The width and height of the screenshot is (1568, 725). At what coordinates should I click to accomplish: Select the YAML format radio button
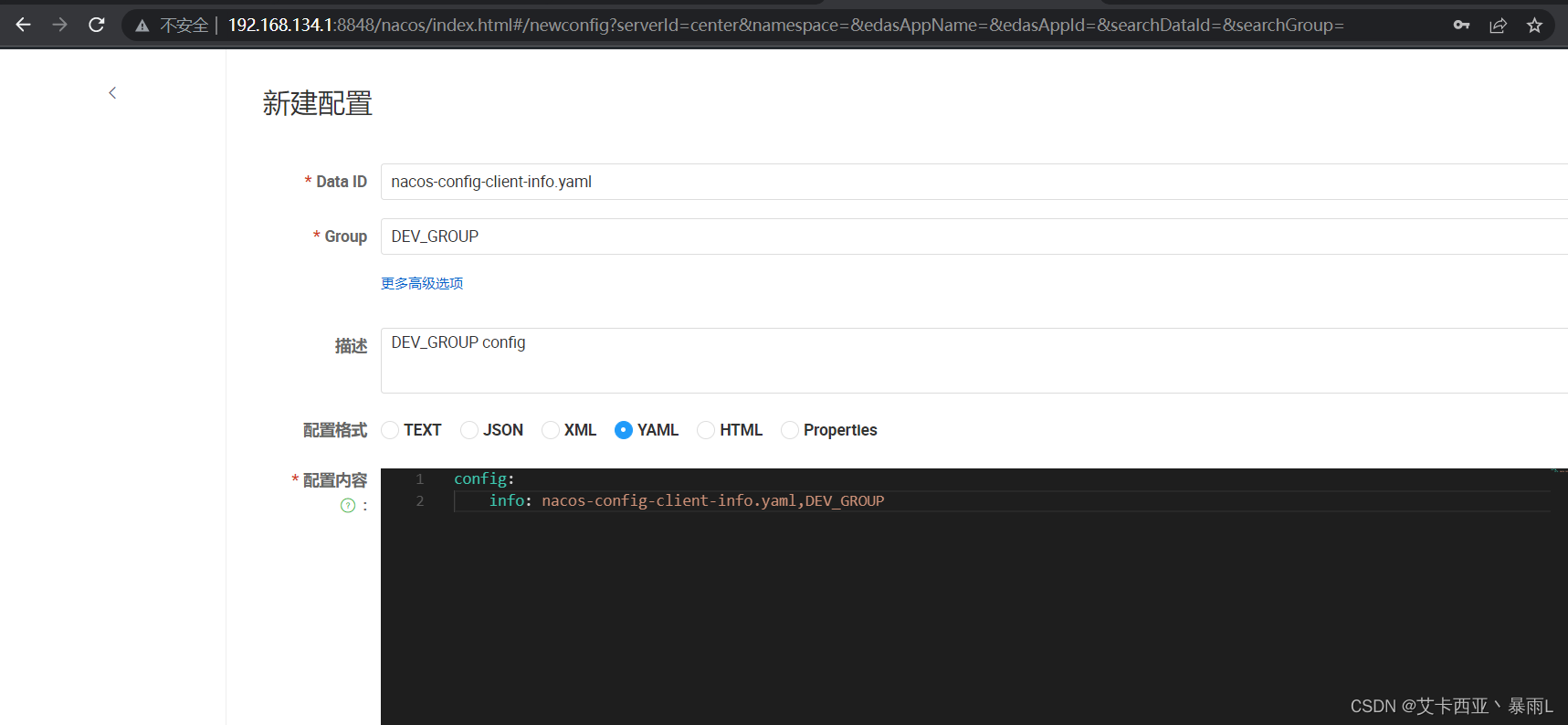coord(624,430)
